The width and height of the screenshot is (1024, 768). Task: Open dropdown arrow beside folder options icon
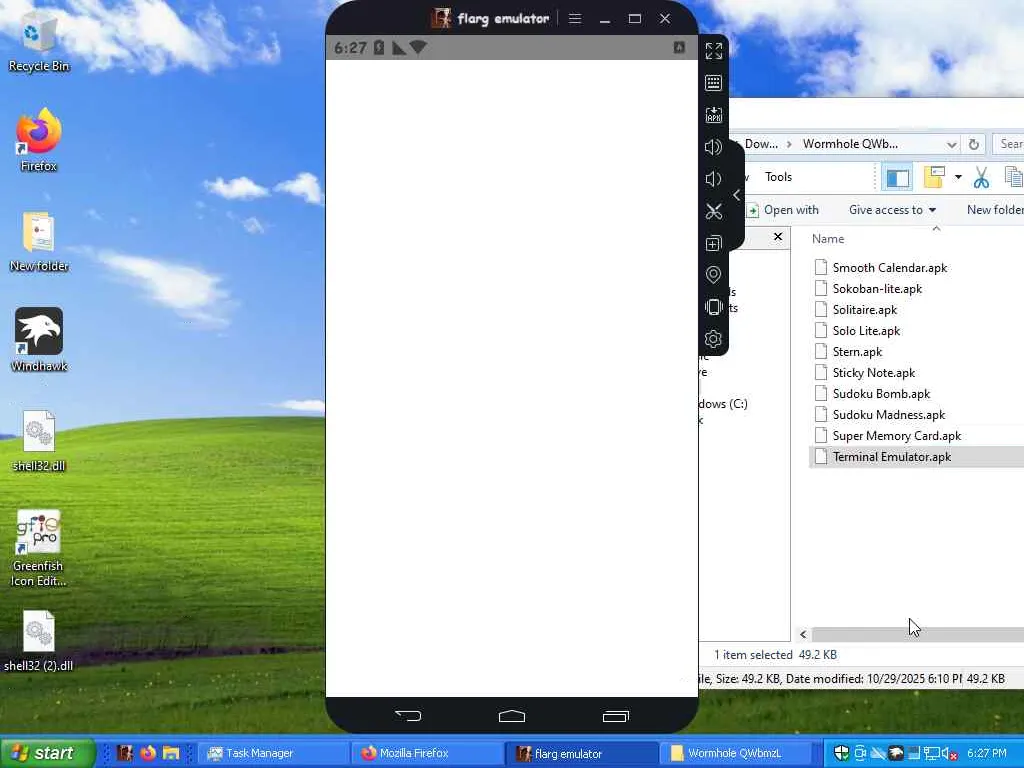(x=958, y=177)
